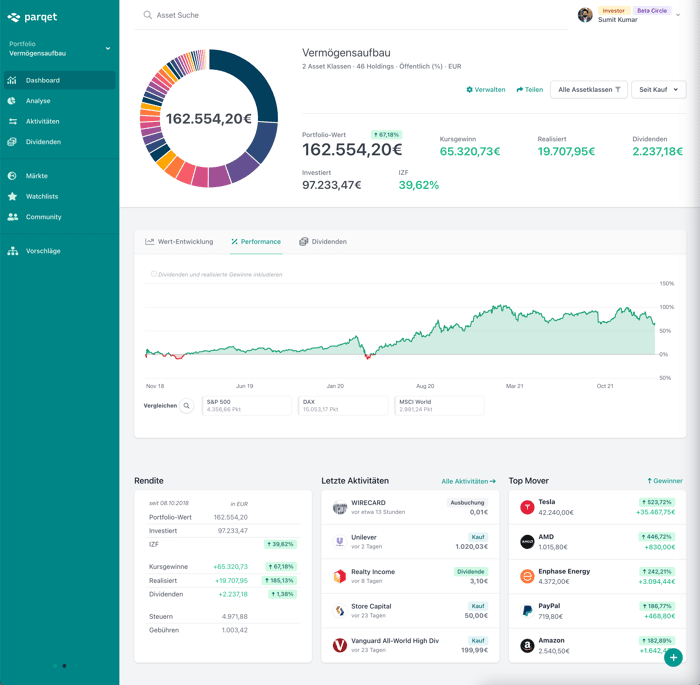Open the Seit Kauf dropdown
This screenshot has height=685, width=700.
tap(658, 90)
